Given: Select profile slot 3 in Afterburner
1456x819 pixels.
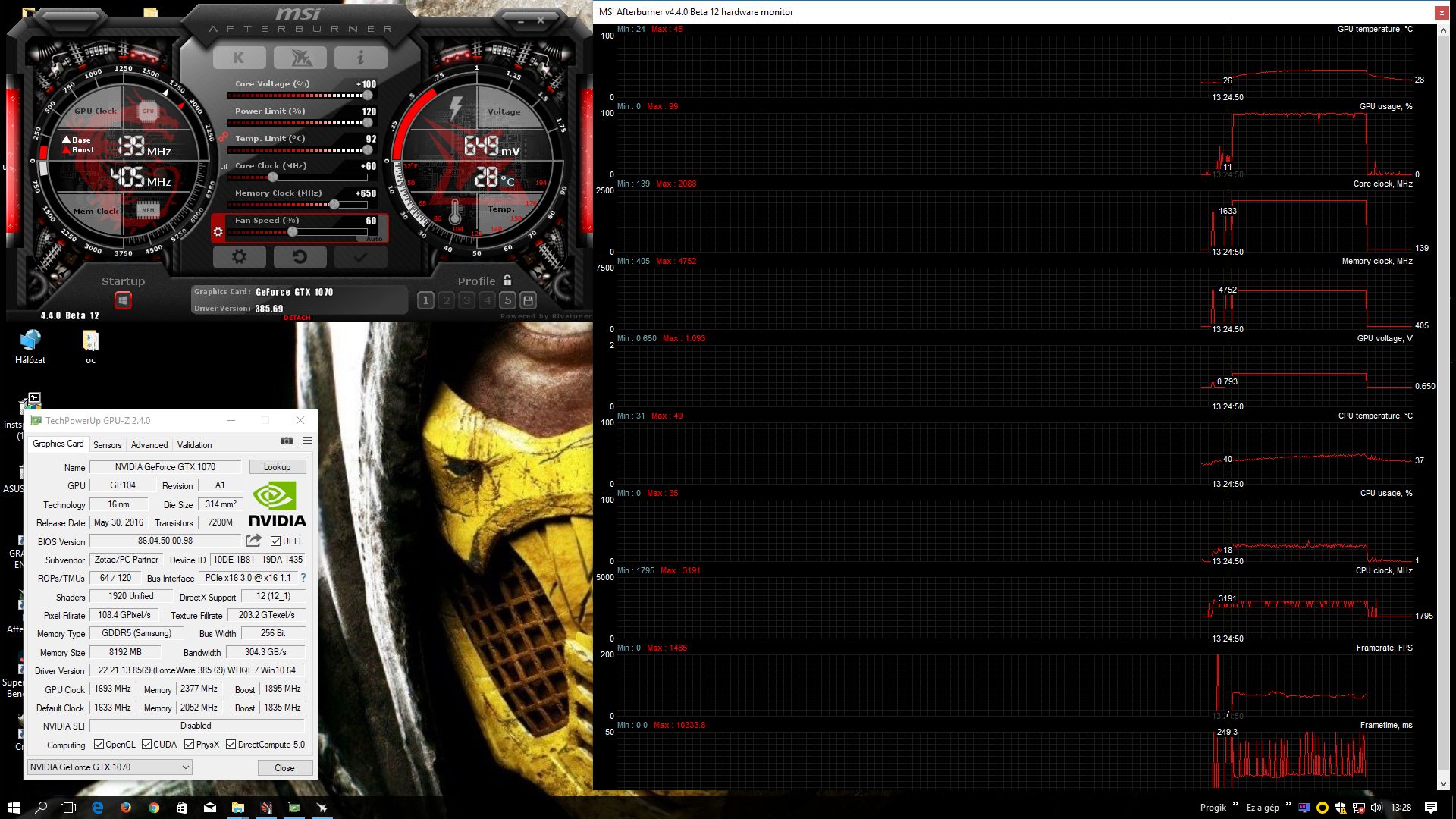Looking at the screenshot, I should (466, 300).
